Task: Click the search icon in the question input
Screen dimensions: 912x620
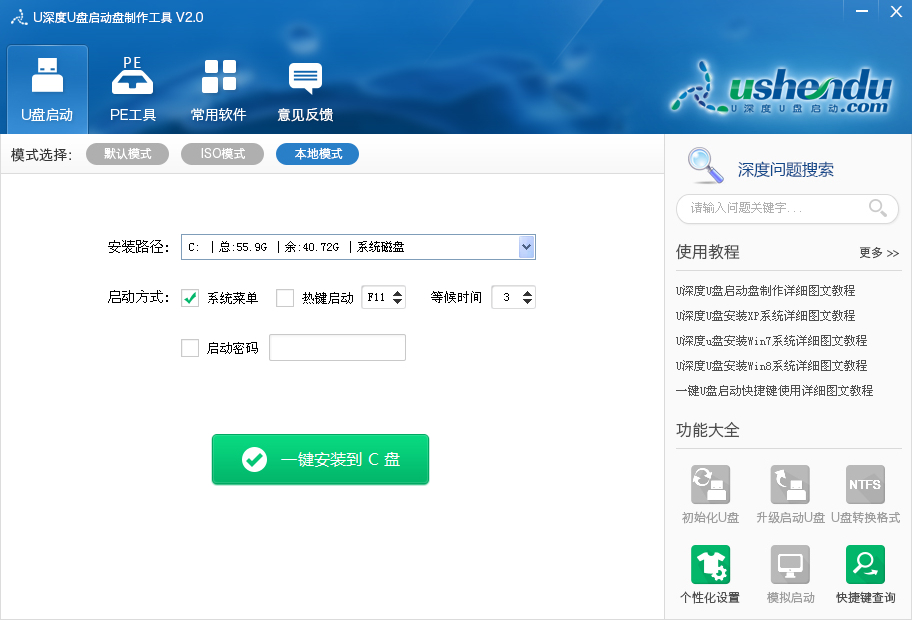Action: click(877, 209)
